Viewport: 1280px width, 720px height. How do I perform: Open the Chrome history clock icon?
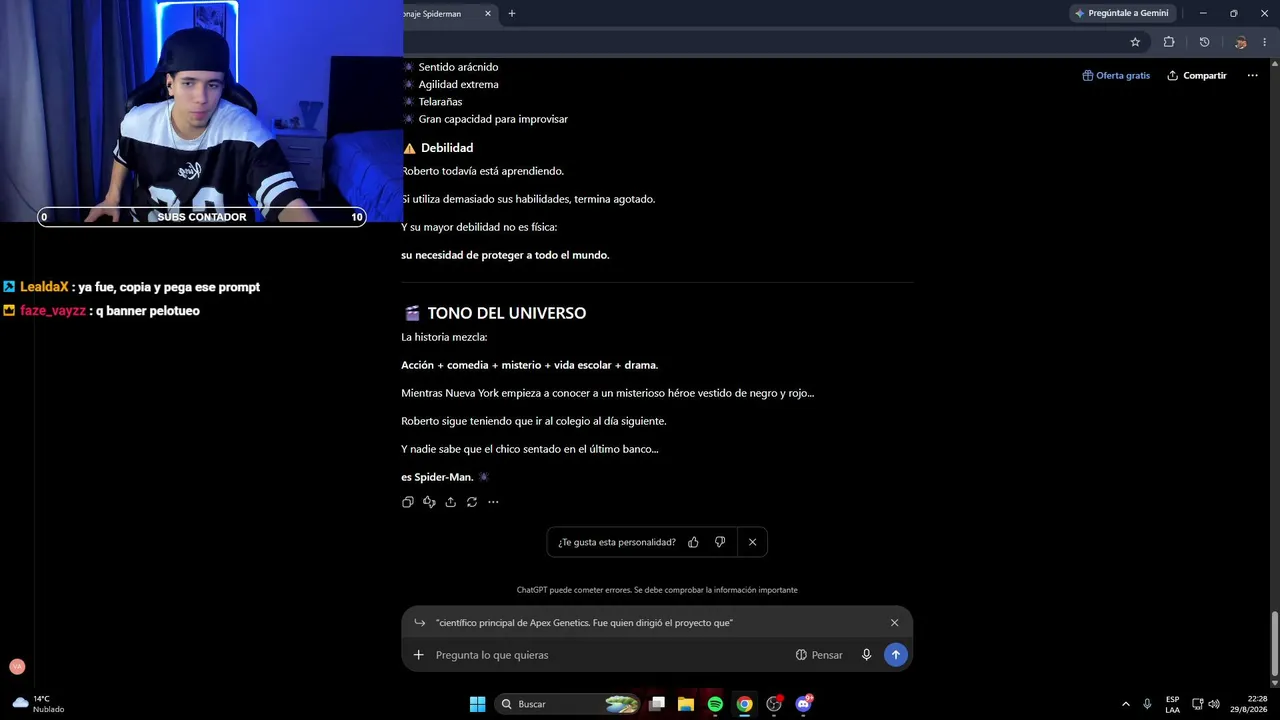[1204, 42]
